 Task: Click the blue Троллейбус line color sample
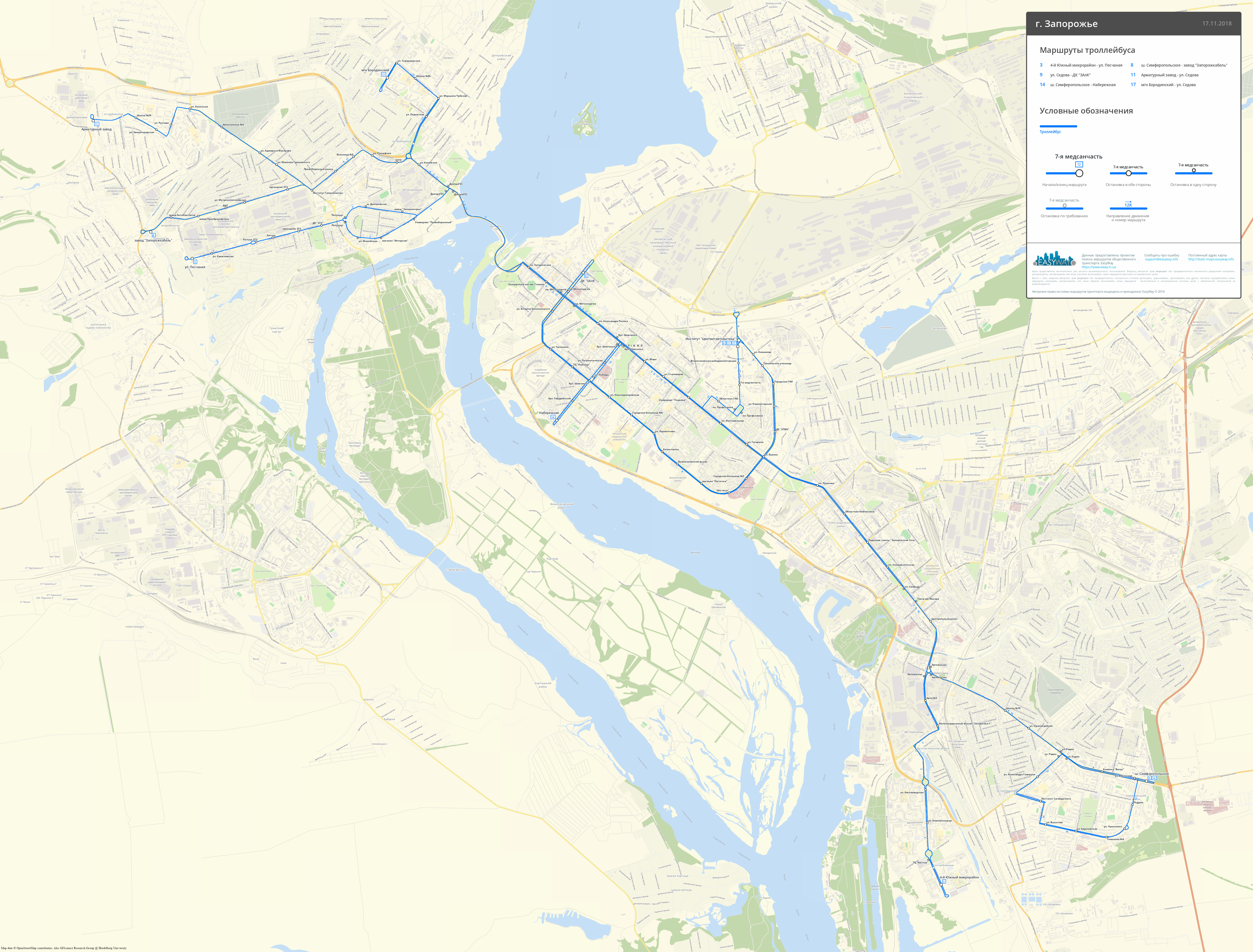[x=1058, y=126]
